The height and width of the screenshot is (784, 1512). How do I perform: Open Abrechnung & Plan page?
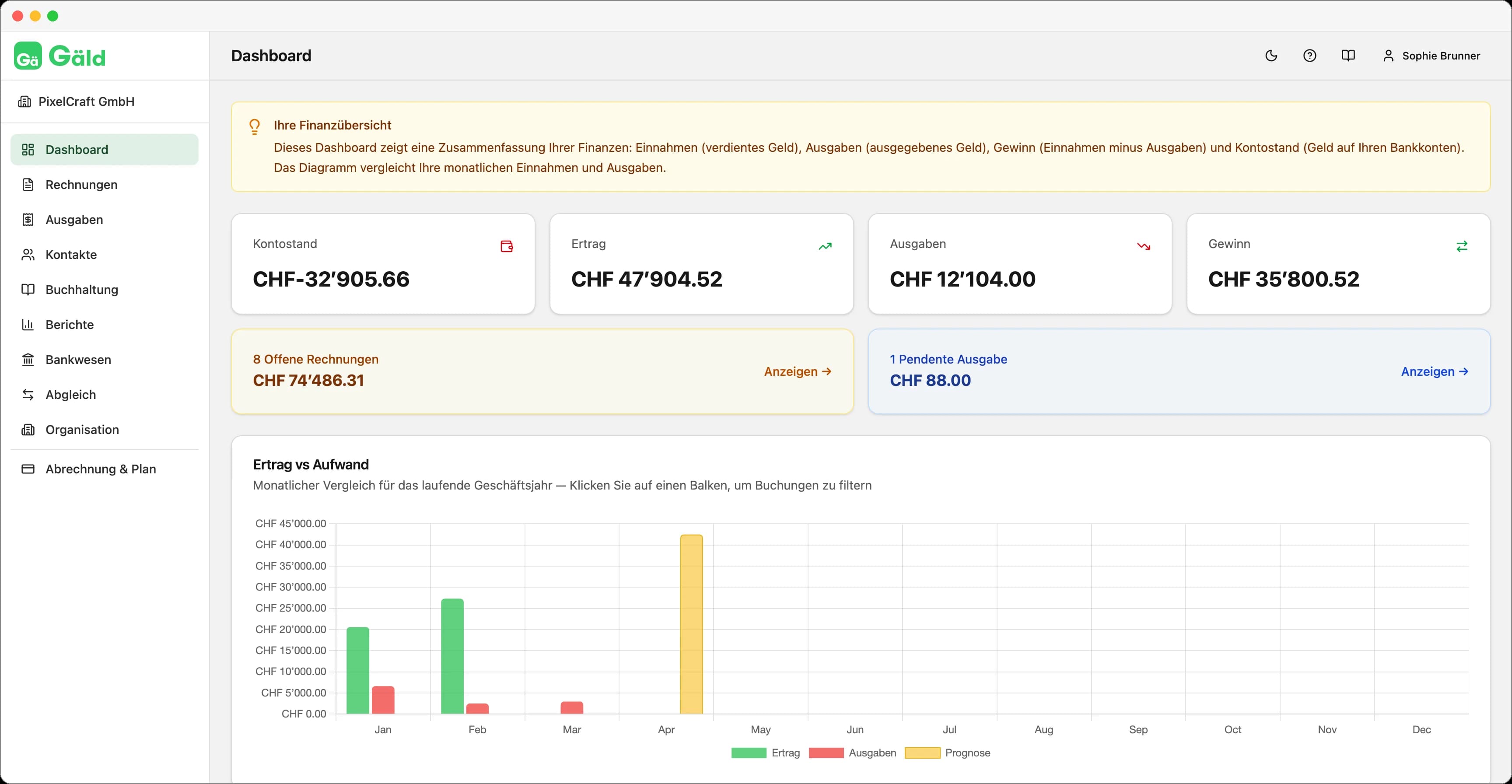click(105, 469)
